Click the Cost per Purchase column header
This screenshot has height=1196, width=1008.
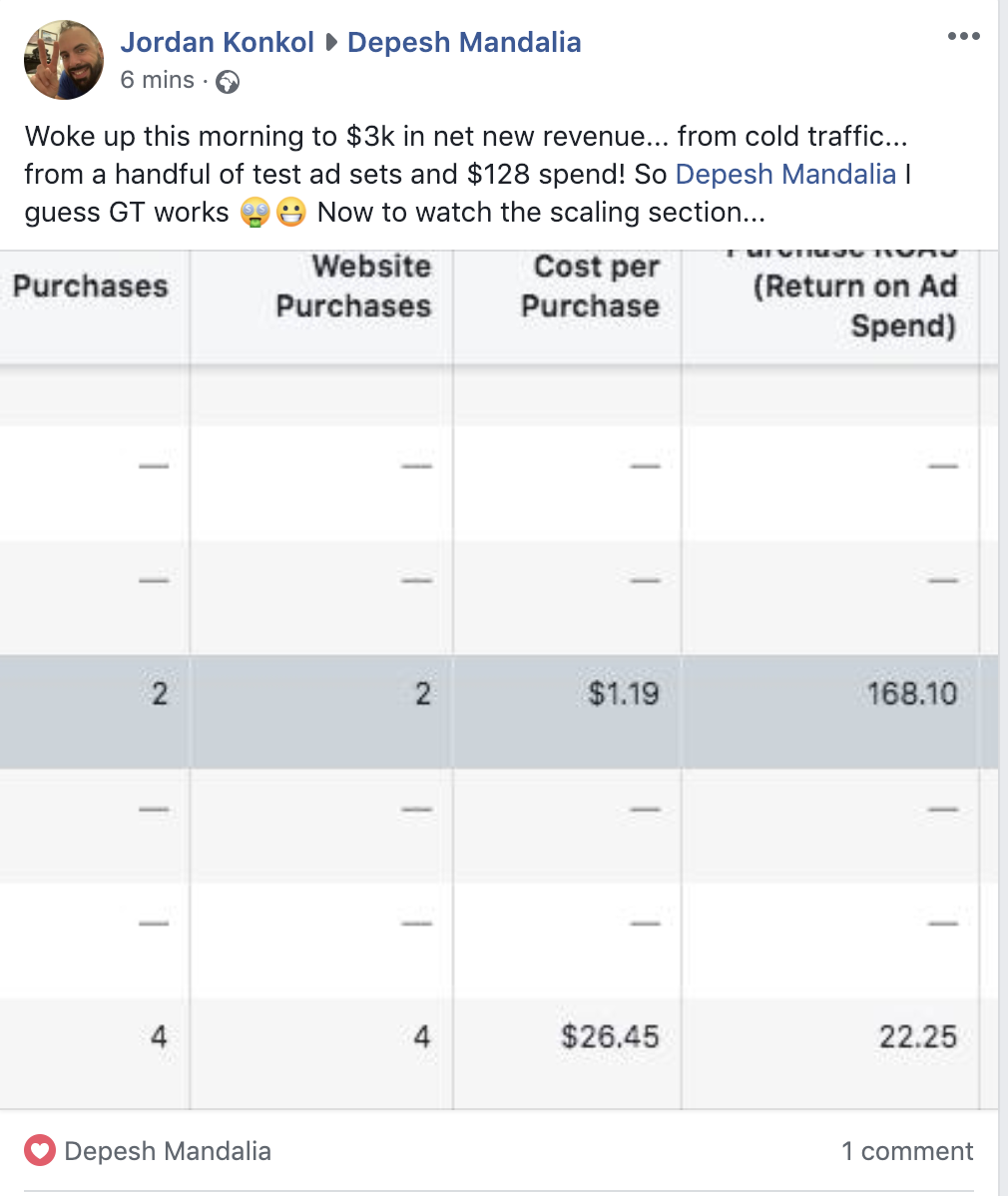coord(590,287)
